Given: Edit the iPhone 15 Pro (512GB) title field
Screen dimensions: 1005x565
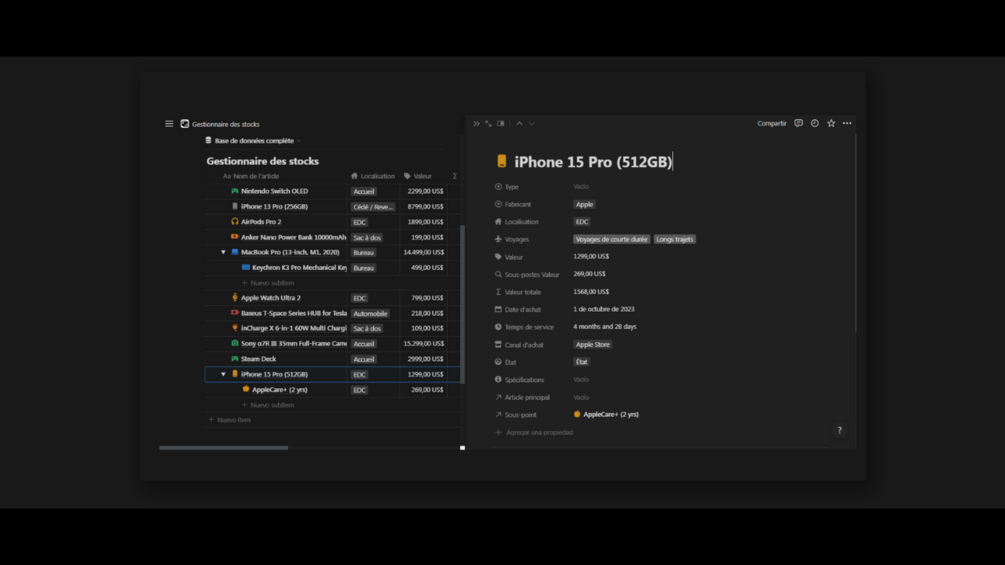Looking at the screenshot, I should click(594, 161).
